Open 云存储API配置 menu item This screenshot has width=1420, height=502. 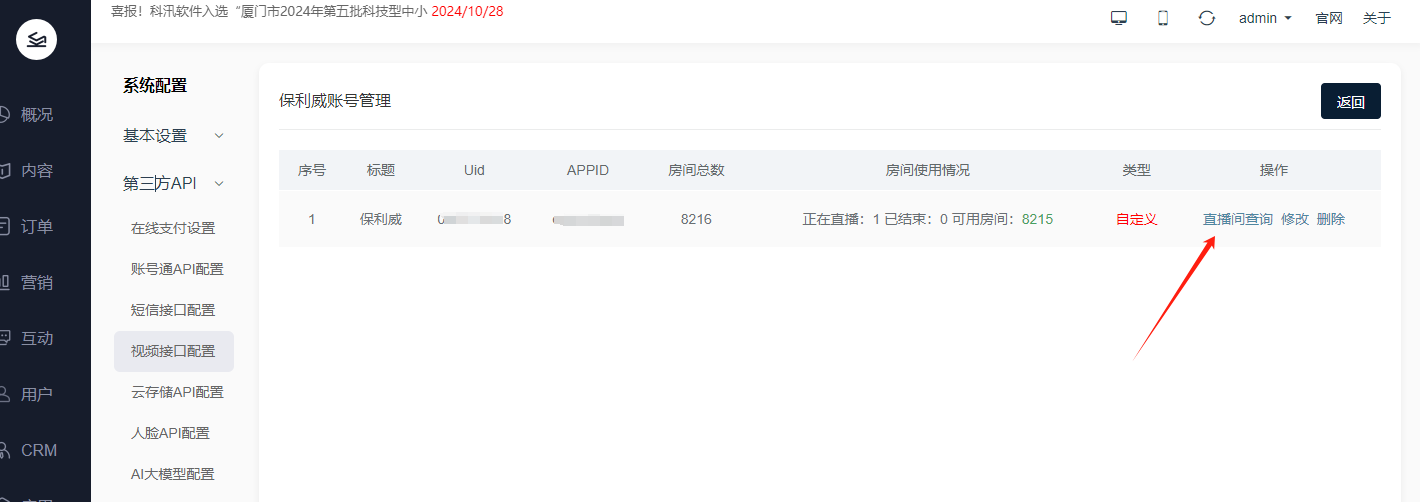[x=177, y=392]
